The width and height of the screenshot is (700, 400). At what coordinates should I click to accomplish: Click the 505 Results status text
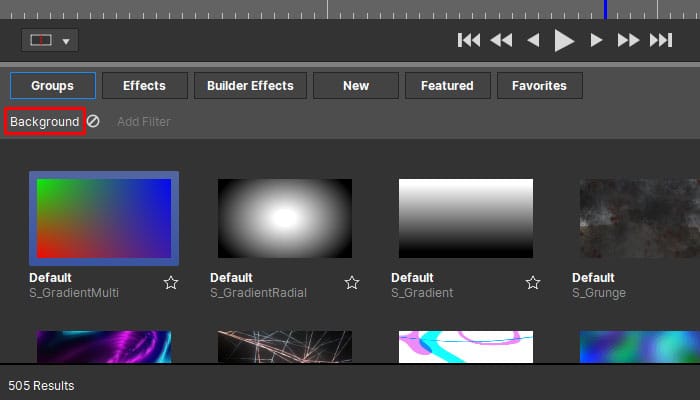42,386
